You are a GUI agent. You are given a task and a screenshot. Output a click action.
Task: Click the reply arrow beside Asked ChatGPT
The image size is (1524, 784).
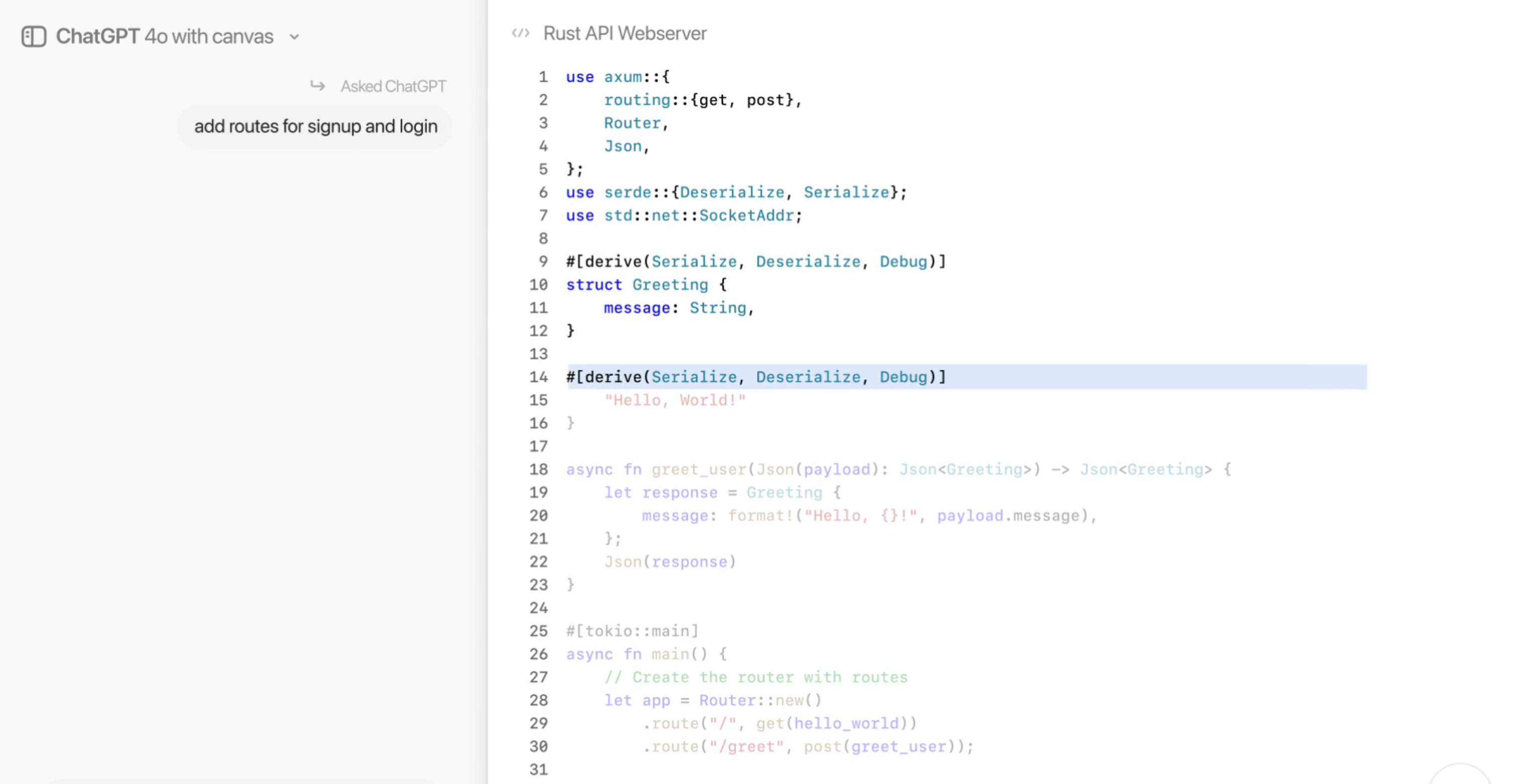[x=318, y=86]
